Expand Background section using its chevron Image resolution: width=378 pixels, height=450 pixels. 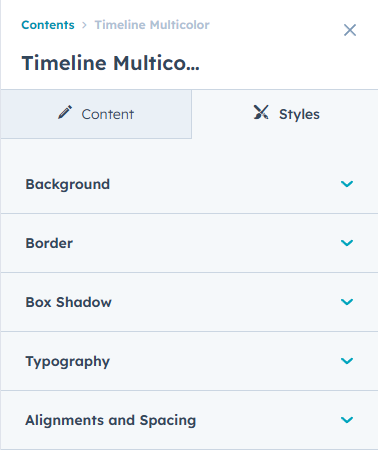click(347, 184)
